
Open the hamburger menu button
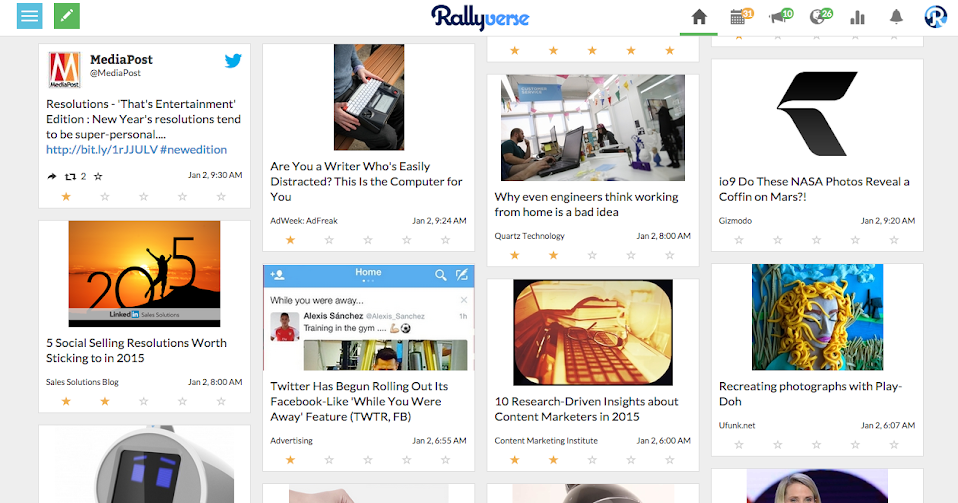(x=29, y=16)
